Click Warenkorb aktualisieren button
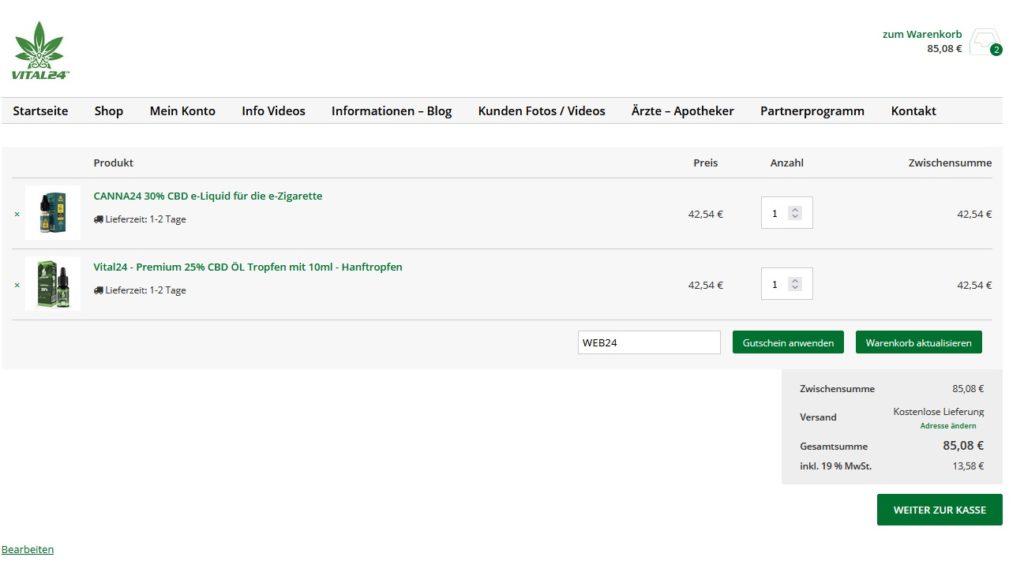1024x587 pixels. coord(918,343)
